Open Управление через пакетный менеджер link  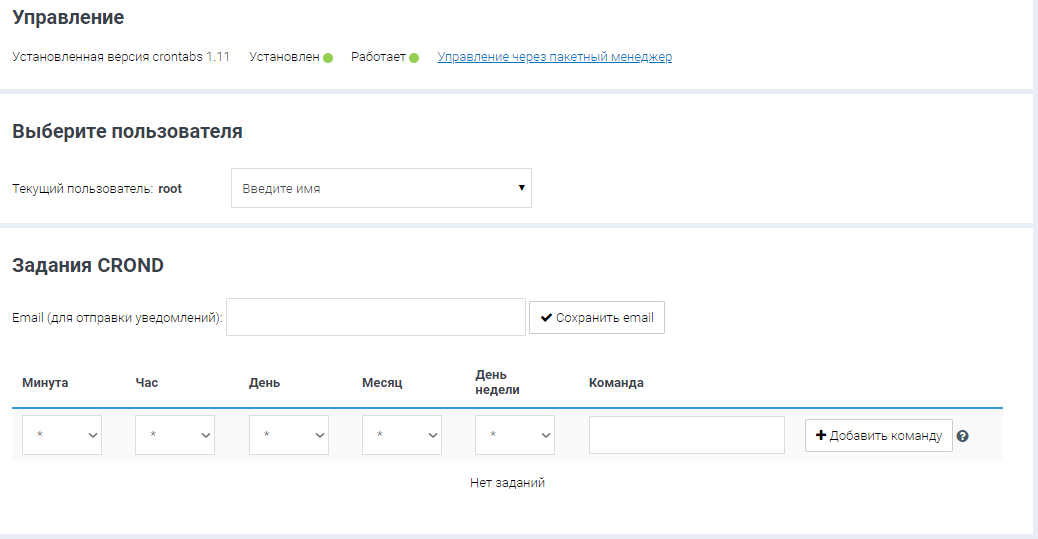pos(554,57)
